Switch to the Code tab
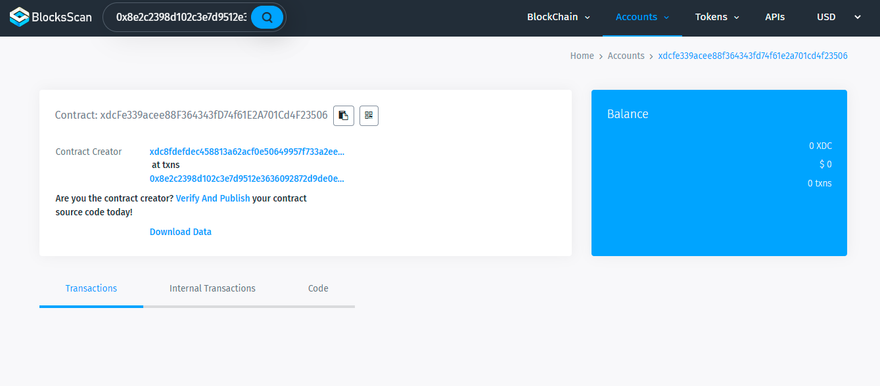 [x=318, y=288]
